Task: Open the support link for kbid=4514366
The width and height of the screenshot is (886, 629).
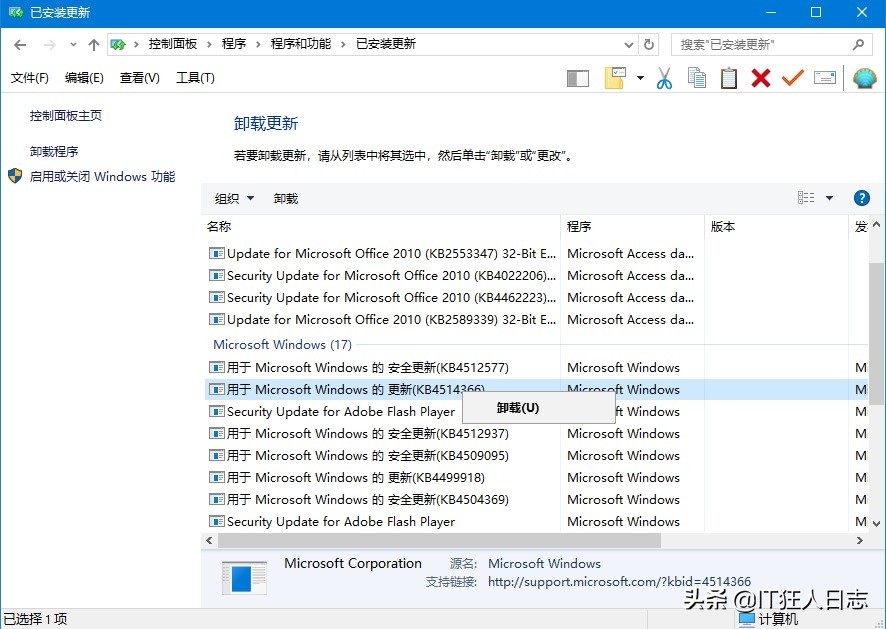Action: coord(619,581)
